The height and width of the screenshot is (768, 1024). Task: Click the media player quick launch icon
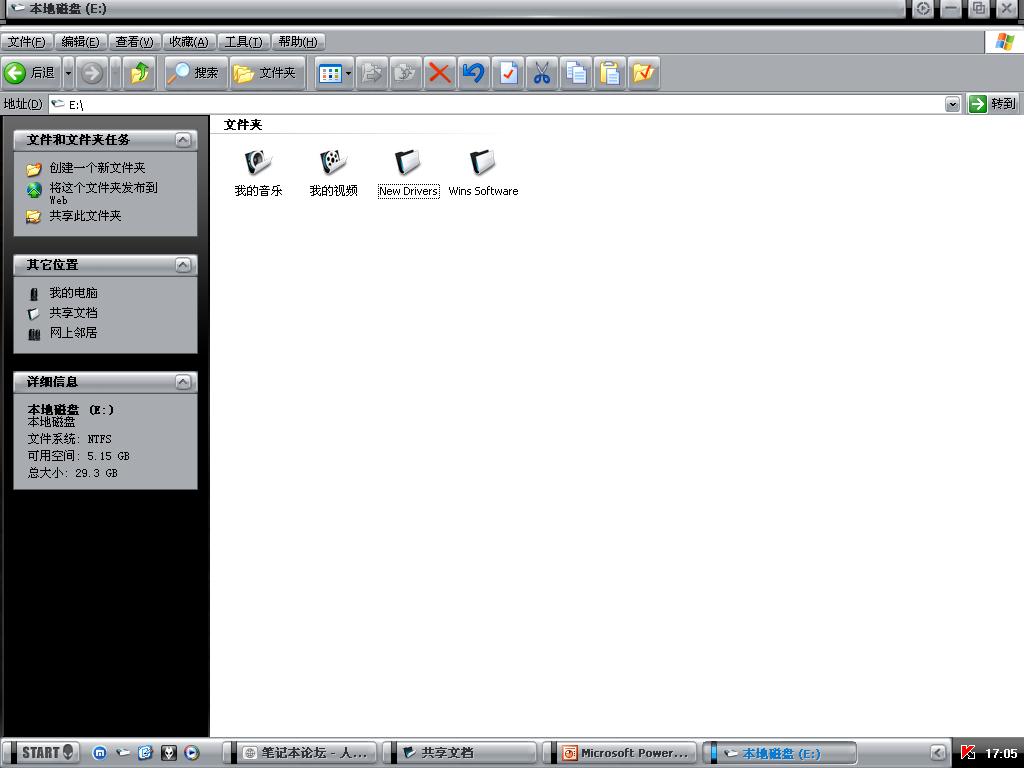[x=191, y=753]
